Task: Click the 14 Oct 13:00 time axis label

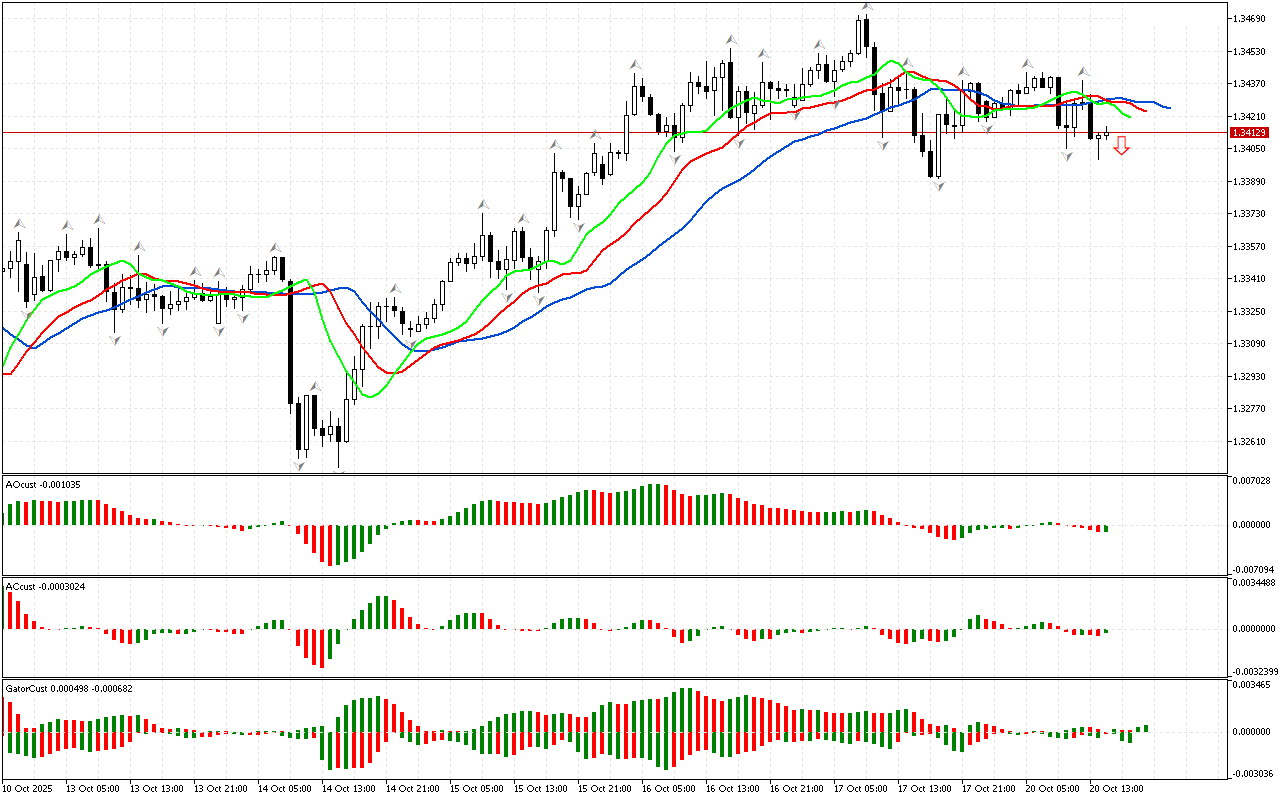Action: pos(346,789)
